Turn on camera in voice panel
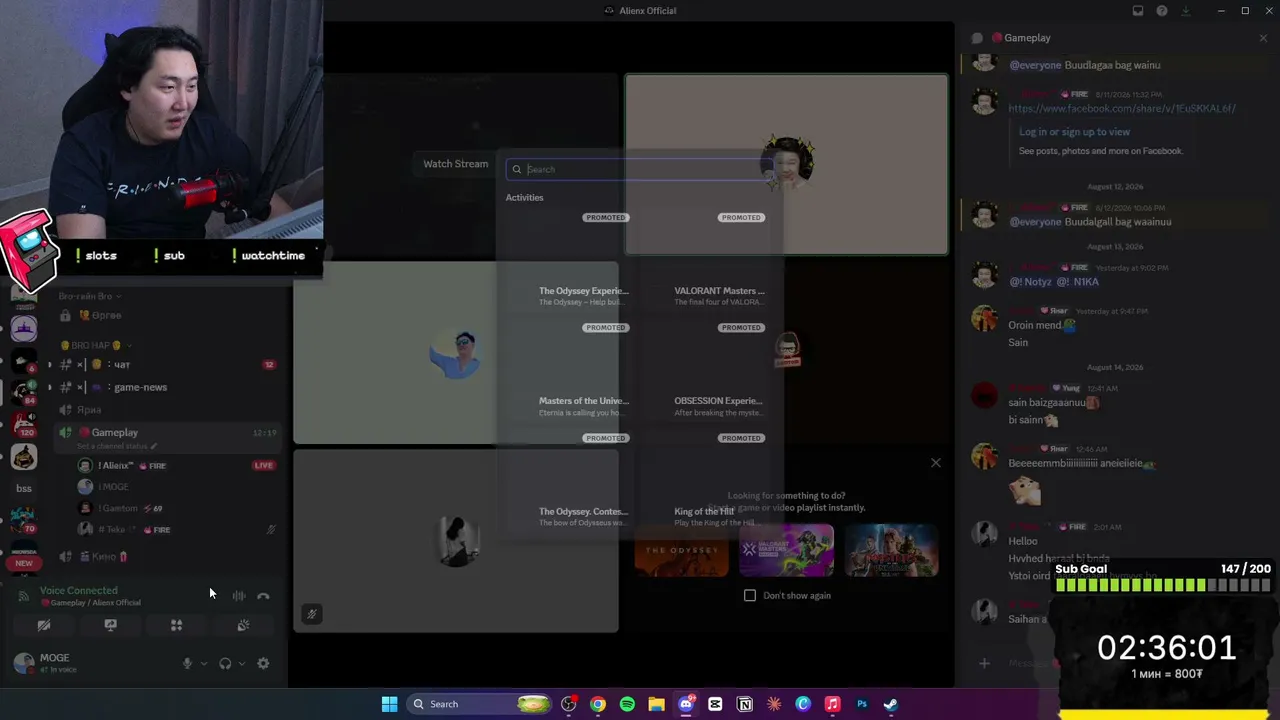Viewport: 1280px width, 720px height. coord(44,625)
